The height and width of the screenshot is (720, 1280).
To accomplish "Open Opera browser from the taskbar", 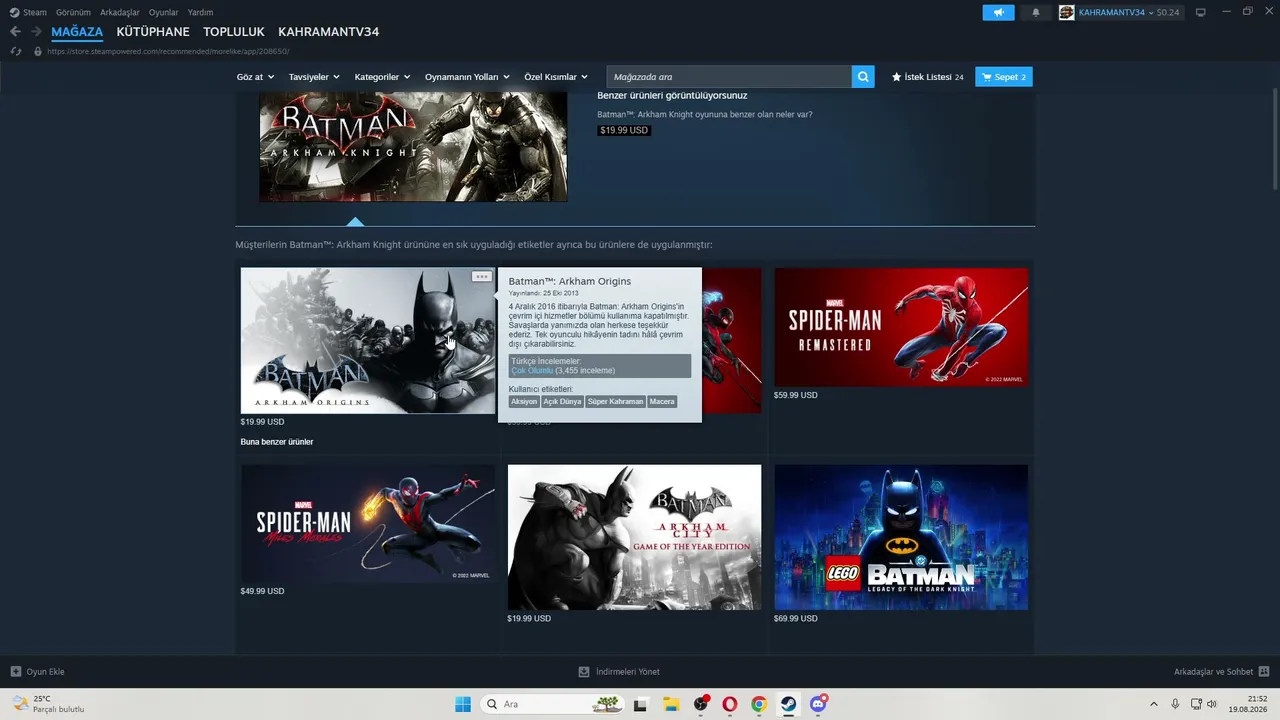I will tap(730, 704).
